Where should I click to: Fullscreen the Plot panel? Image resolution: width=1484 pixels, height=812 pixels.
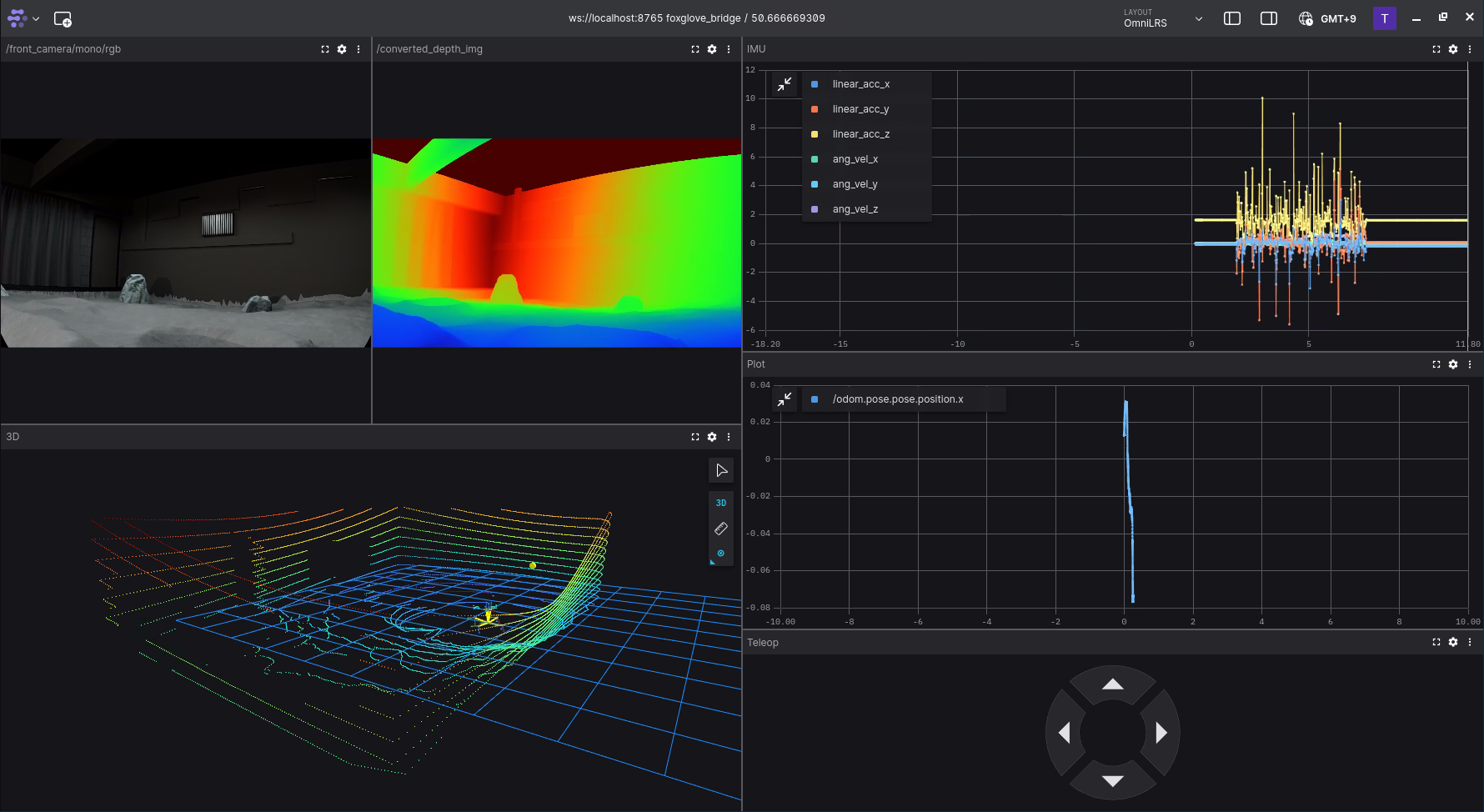coord(1436,364)
